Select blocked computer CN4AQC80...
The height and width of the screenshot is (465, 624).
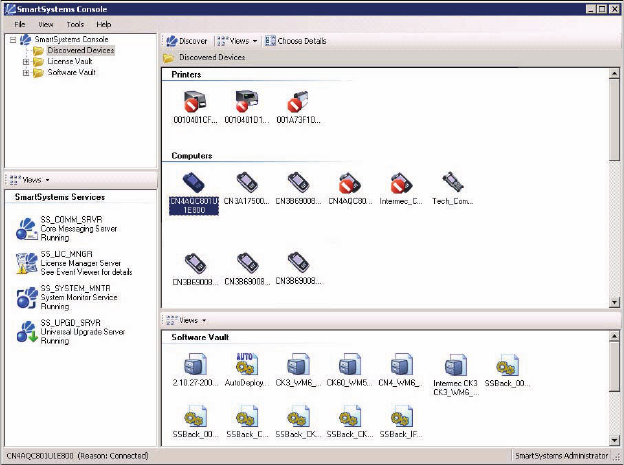(350, 183)
